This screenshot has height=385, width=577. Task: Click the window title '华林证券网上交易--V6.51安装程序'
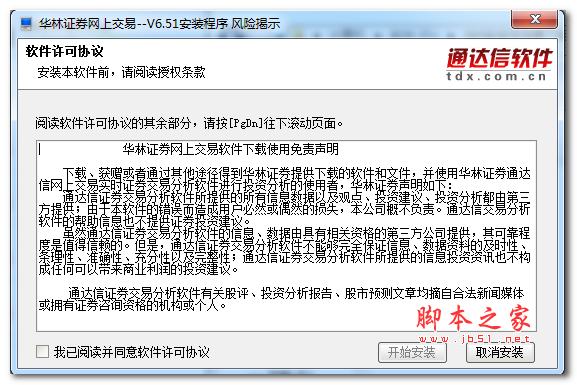click(x=134, y=24)
